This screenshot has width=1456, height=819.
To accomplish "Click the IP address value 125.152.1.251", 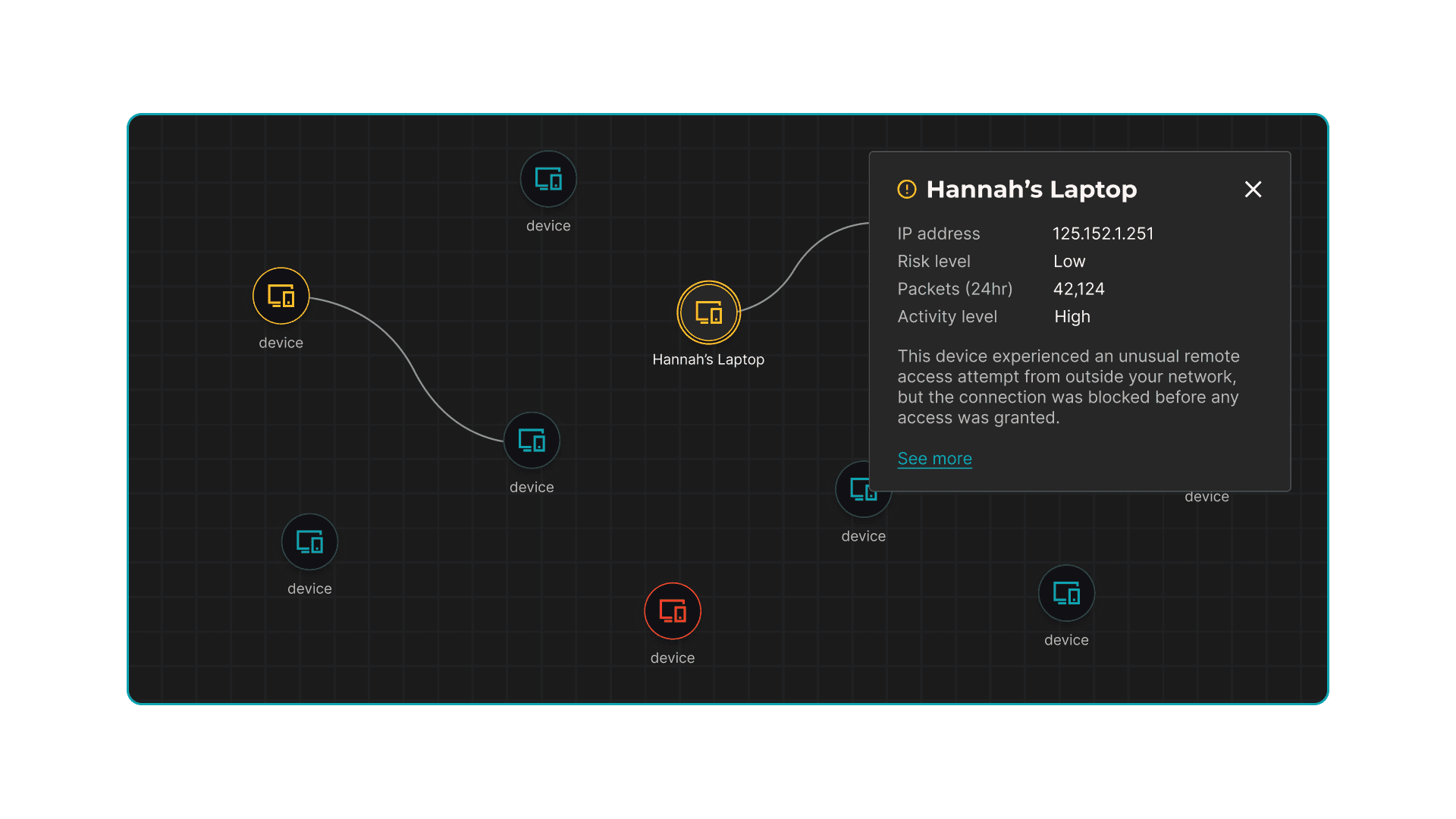I will (1103, 234).
